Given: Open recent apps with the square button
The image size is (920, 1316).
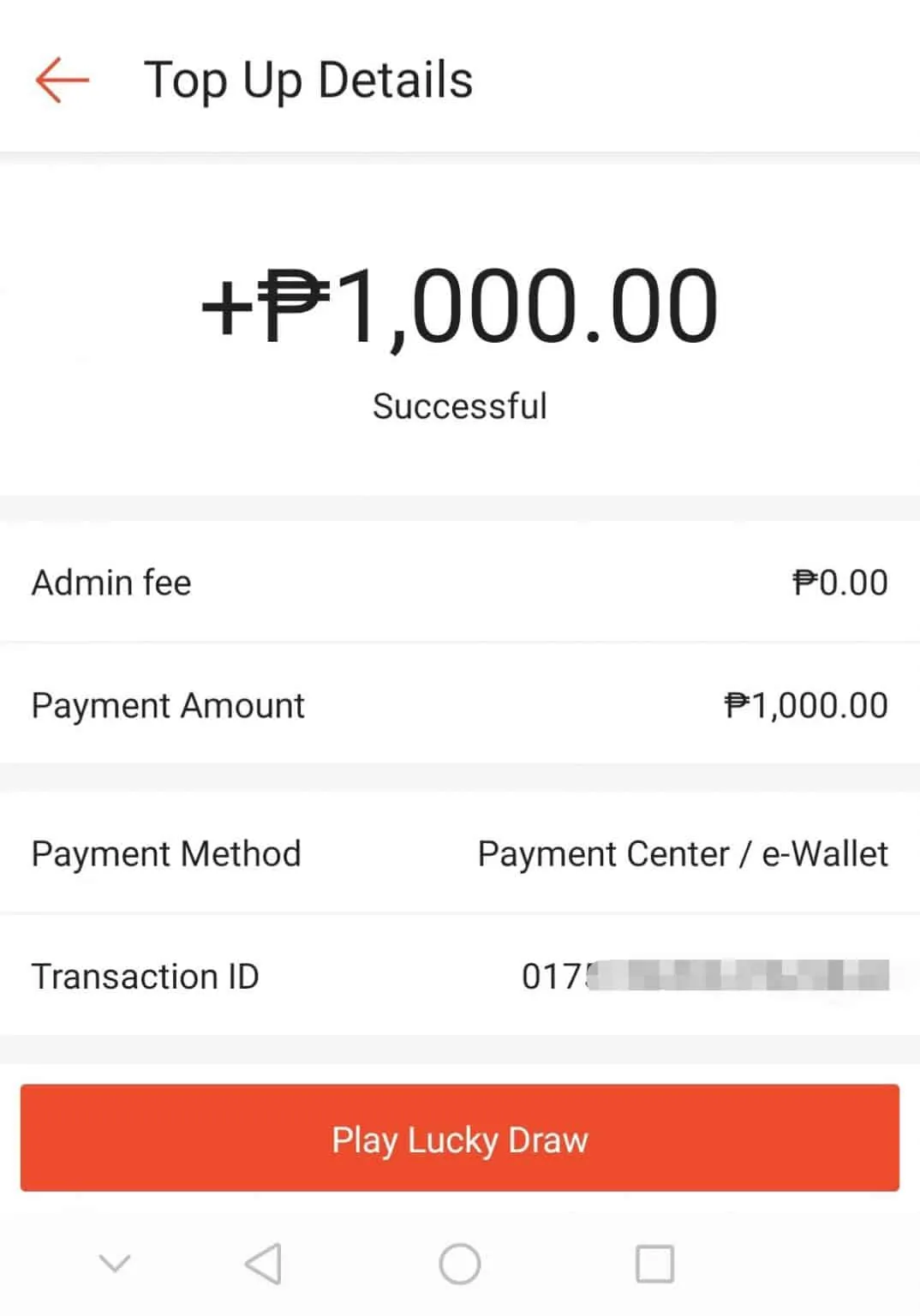Looking at the screenshot, I should pos(654,1264).
